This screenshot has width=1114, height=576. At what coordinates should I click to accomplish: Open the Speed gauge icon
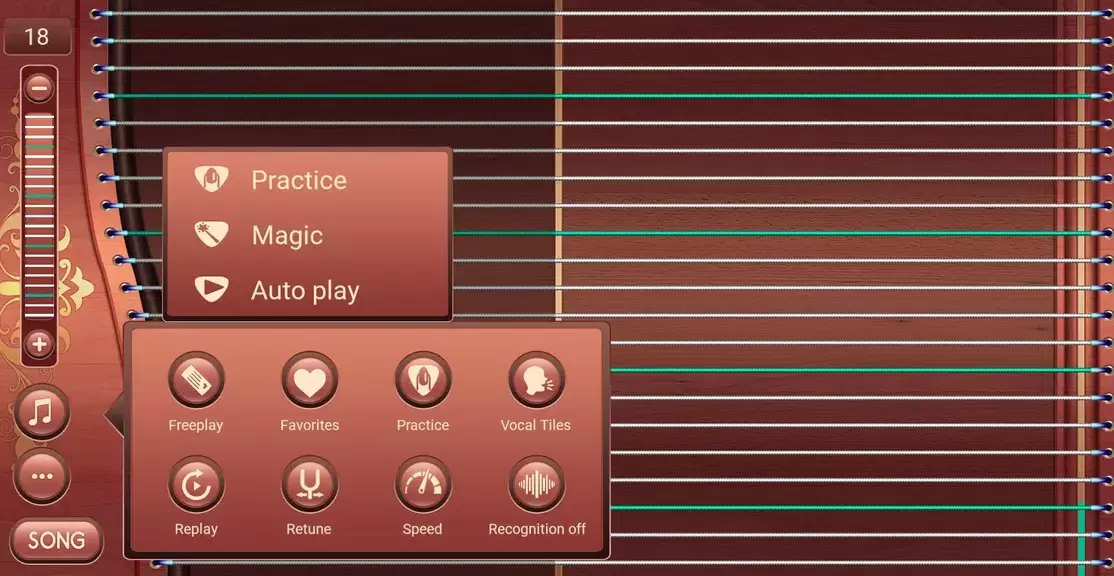coord(422,485)
